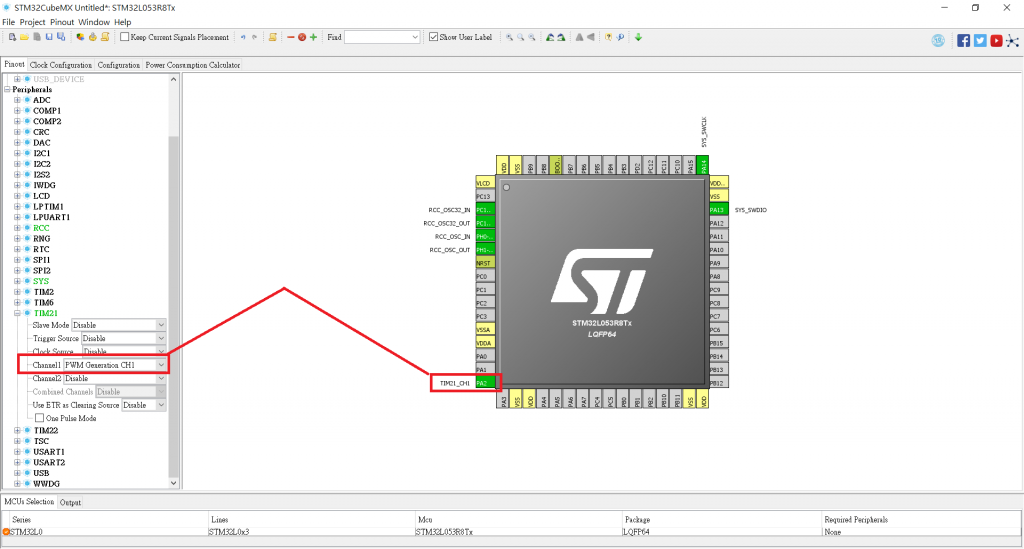
Task: Select the MCUs Selection tab
Action: click(x=29, y=502)
